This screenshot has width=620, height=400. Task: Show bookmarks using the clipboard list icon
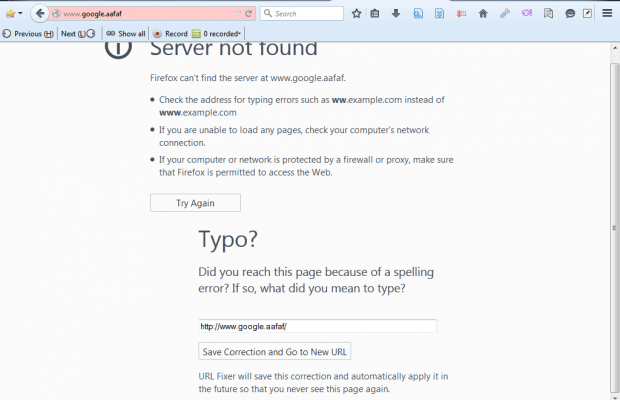374,13
